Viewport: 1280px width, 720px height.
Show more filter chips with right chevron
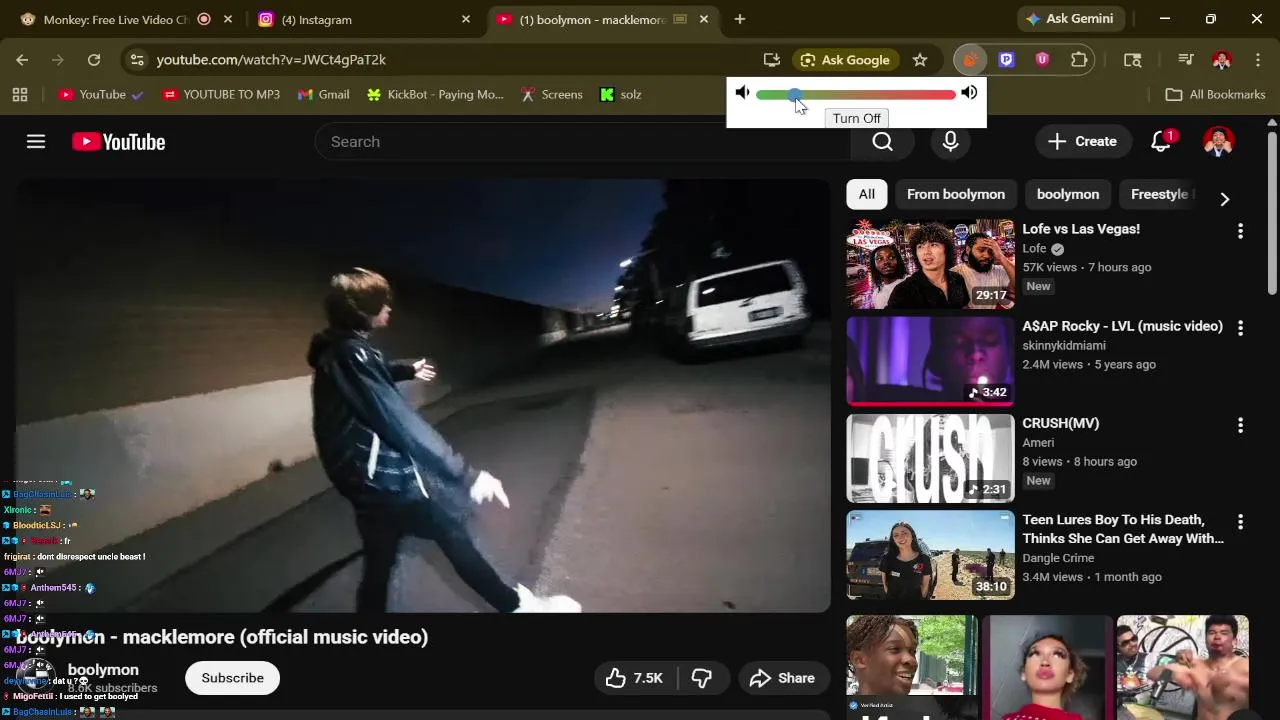(x=1224, y=198)
